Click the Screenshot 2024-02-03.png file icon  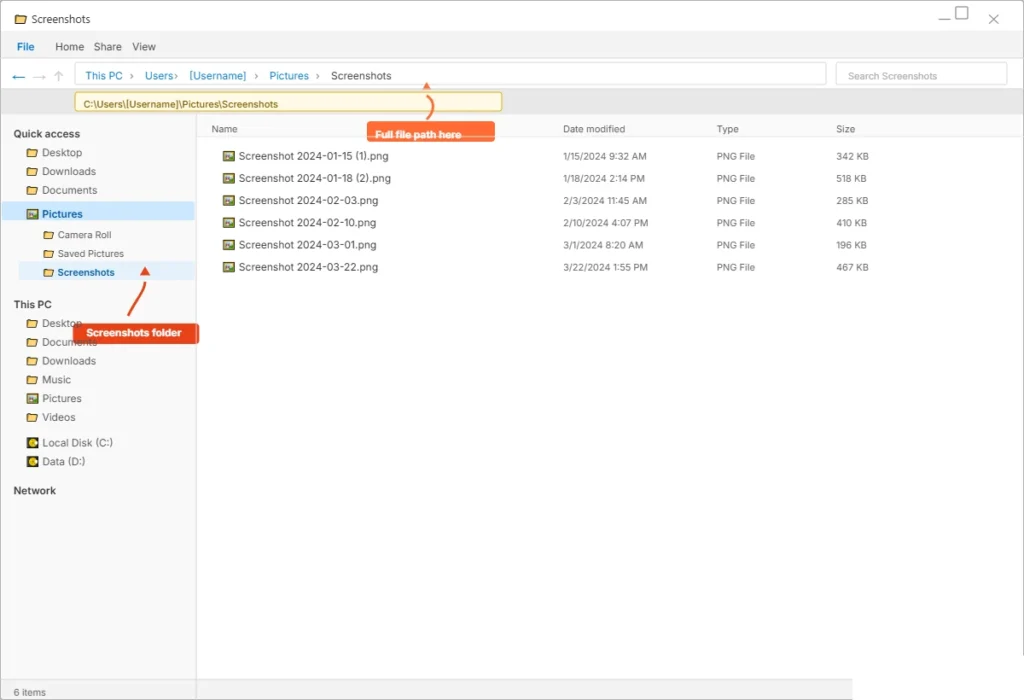click(x=228, y=201)
